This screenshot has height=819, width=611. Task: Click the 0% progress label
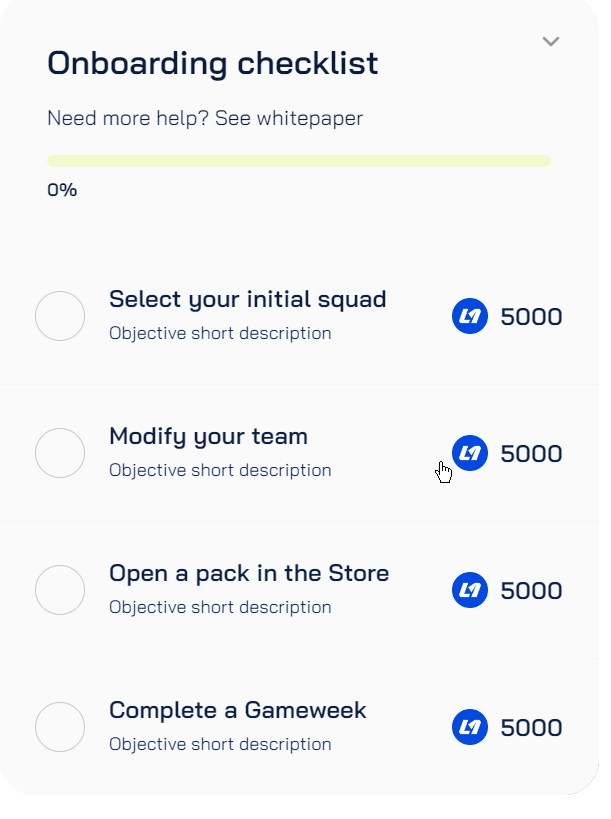[62, 190]
